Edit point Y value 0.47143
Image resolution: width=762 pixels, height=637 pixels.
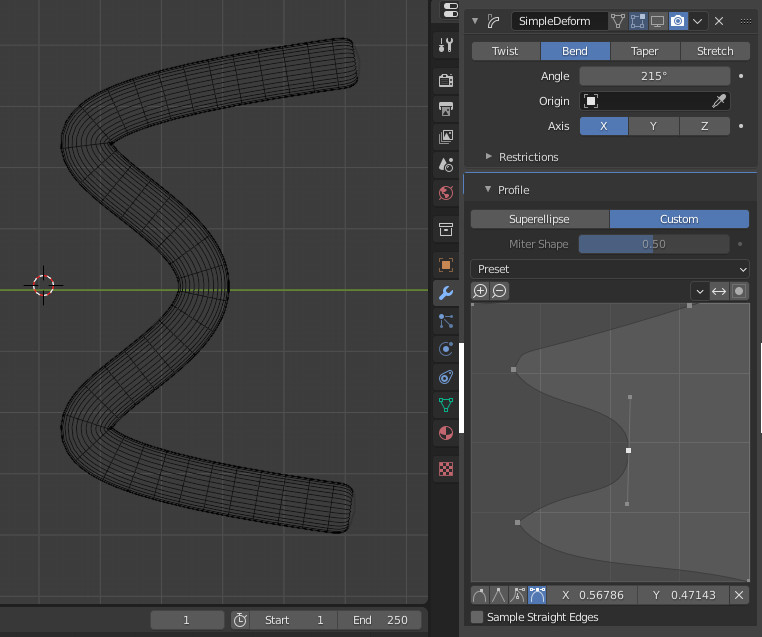click(683, 595)
